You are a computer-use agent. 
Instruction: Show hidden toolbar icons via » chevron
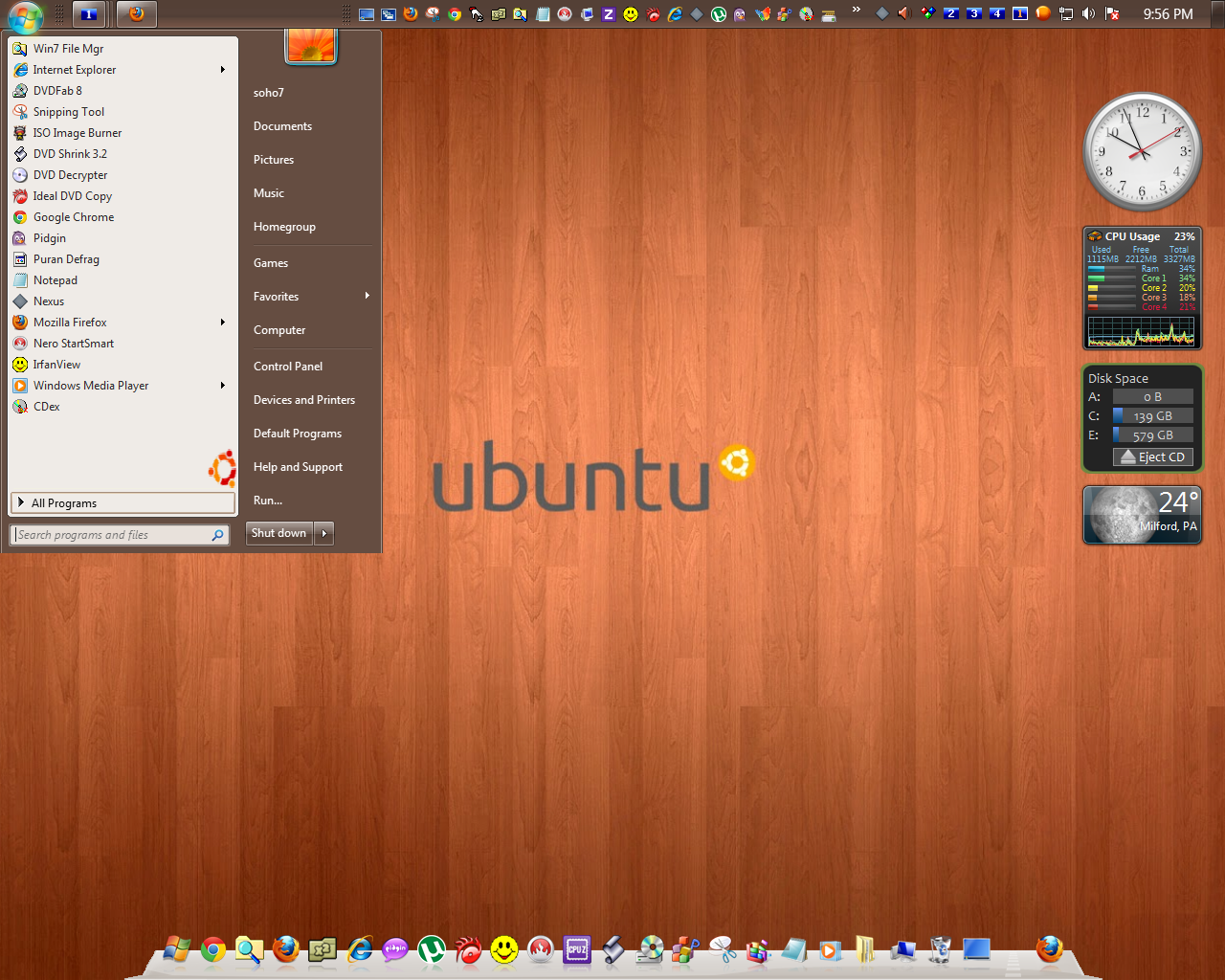coord(856,11)
